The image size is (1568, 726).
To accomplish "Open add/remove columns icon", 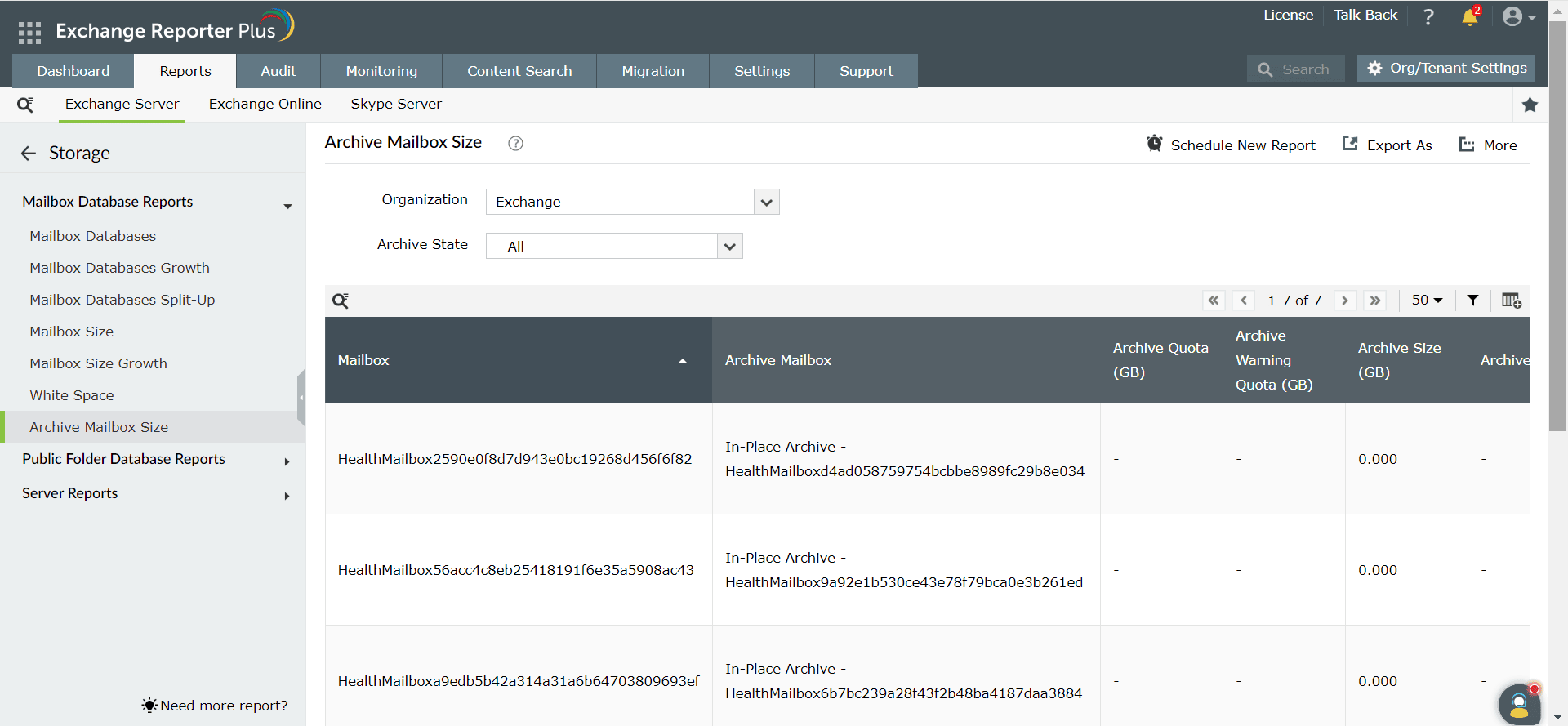I will [x=1511, y=301].
